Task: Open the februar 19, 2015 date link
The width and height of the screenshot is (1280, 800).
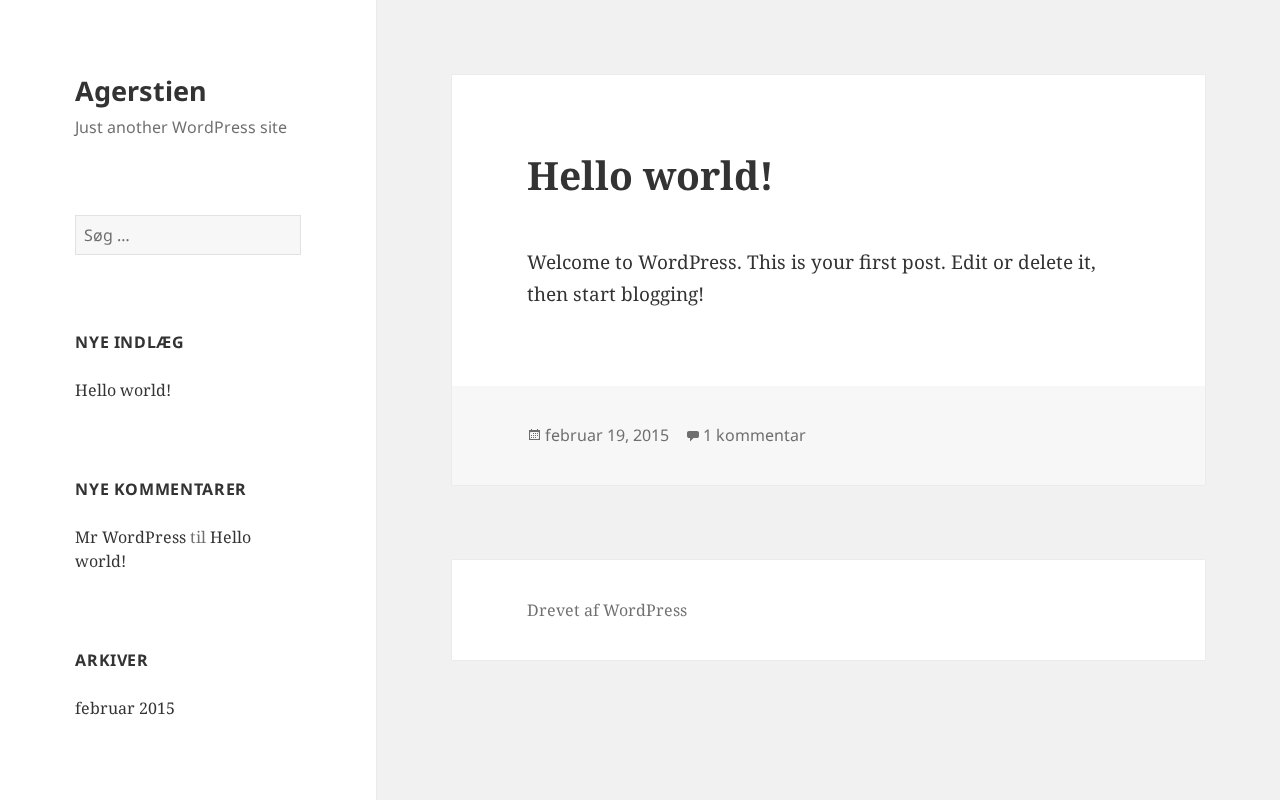Action: coord(607,435)
